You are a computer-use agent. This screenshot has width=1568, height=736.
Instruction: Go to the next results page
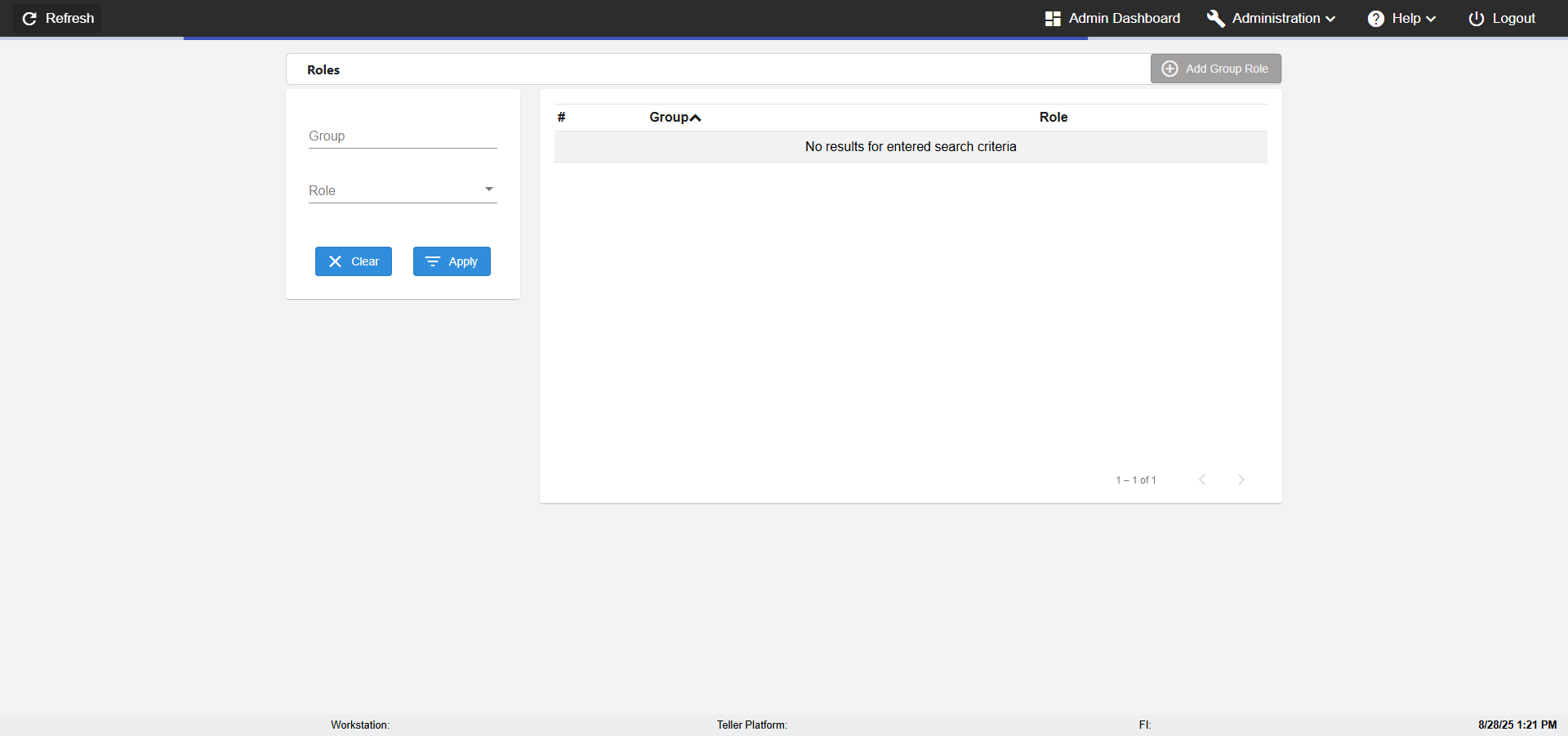[1241, 480]
